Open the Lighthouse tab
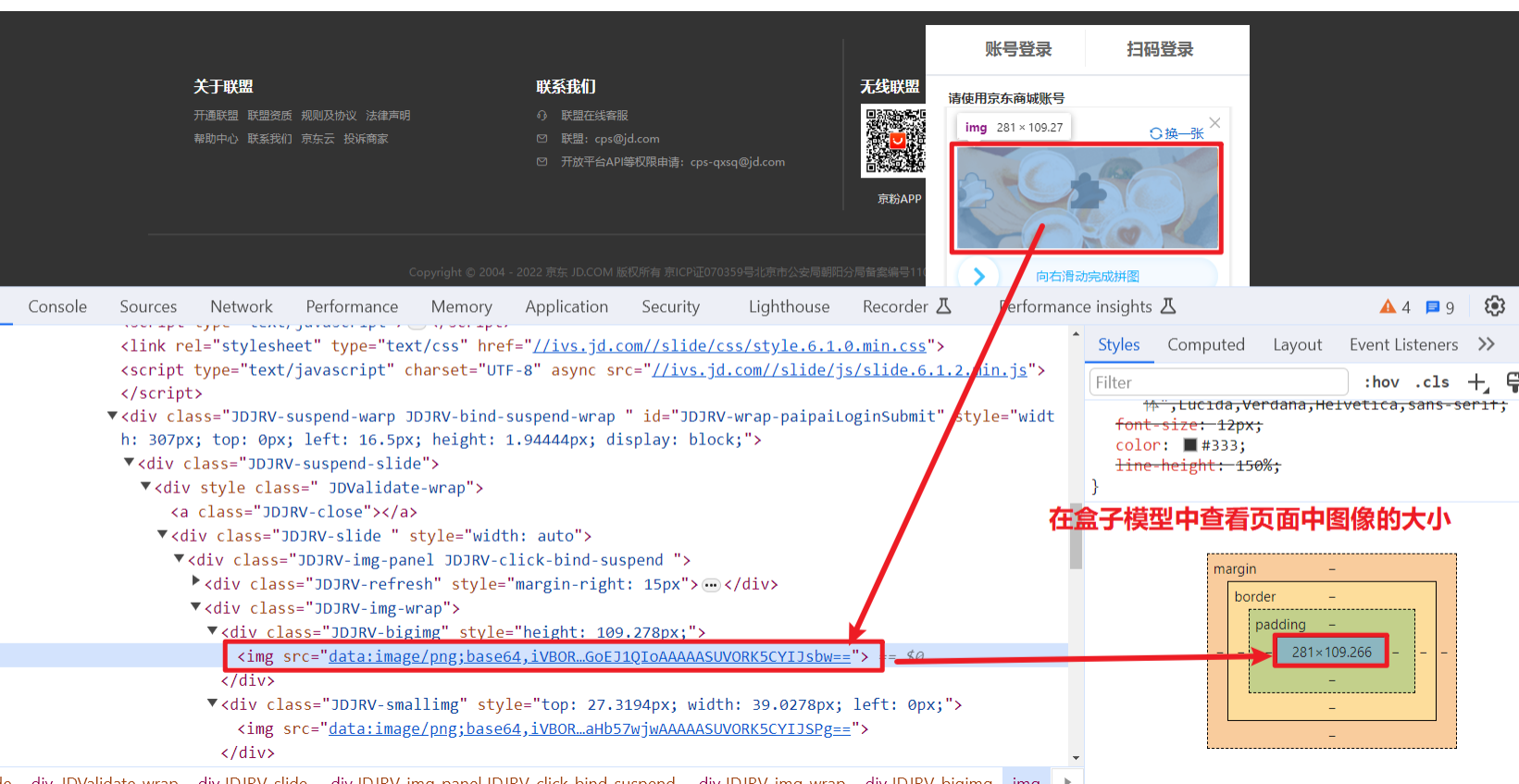The image size is (1519, 784). point(789,306)
